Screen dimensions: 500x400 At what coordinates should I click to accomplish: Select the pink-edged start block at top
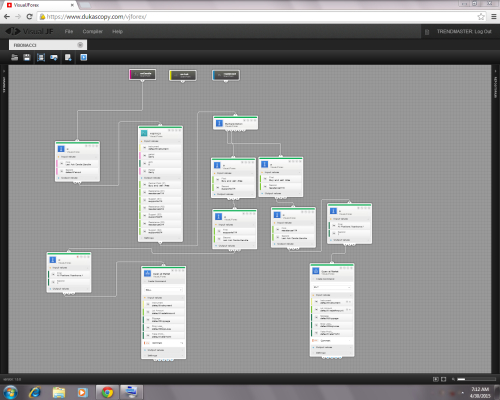[142, 74]
